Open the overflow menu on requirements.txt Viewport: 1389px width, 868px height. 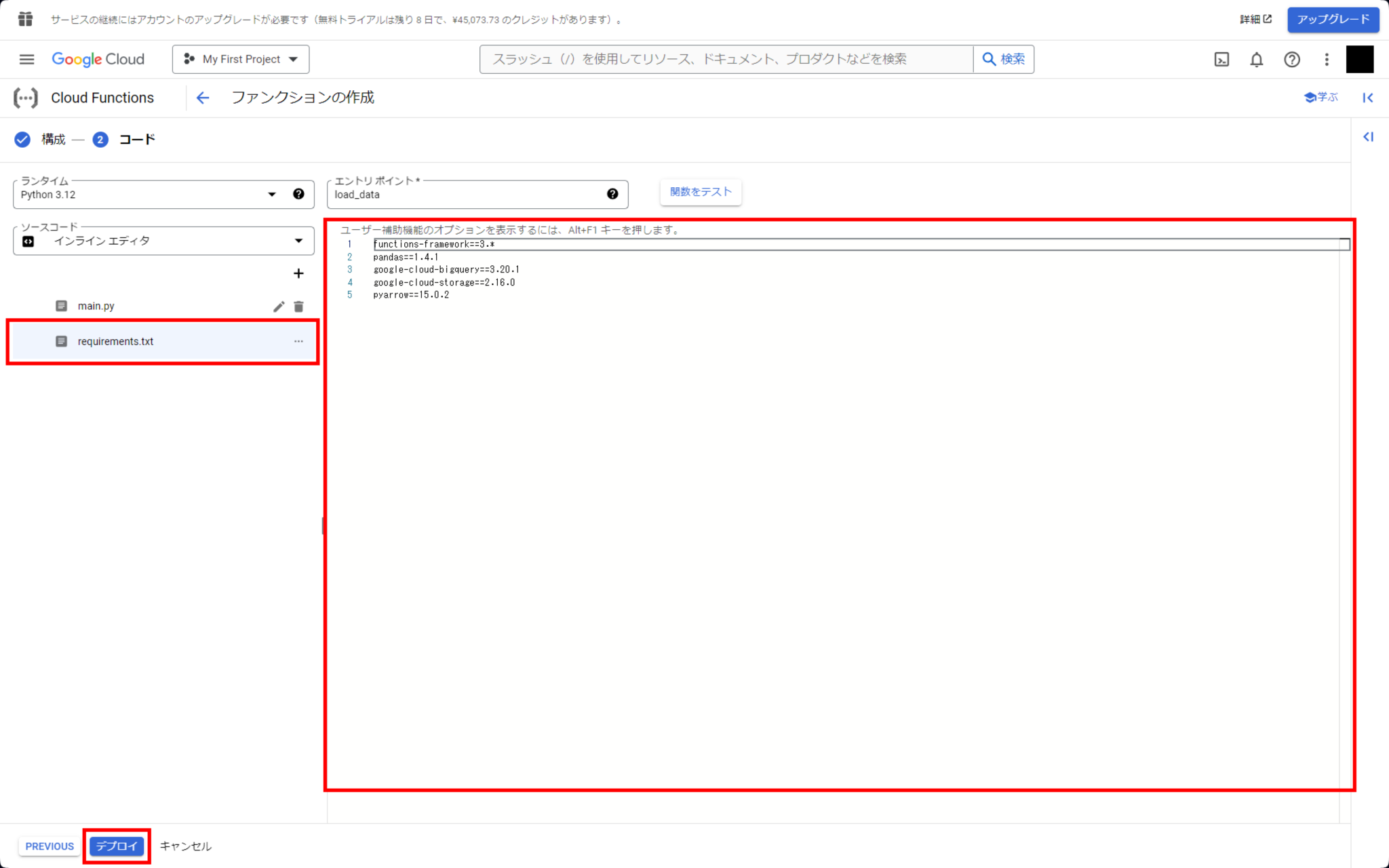pos(298,341)
